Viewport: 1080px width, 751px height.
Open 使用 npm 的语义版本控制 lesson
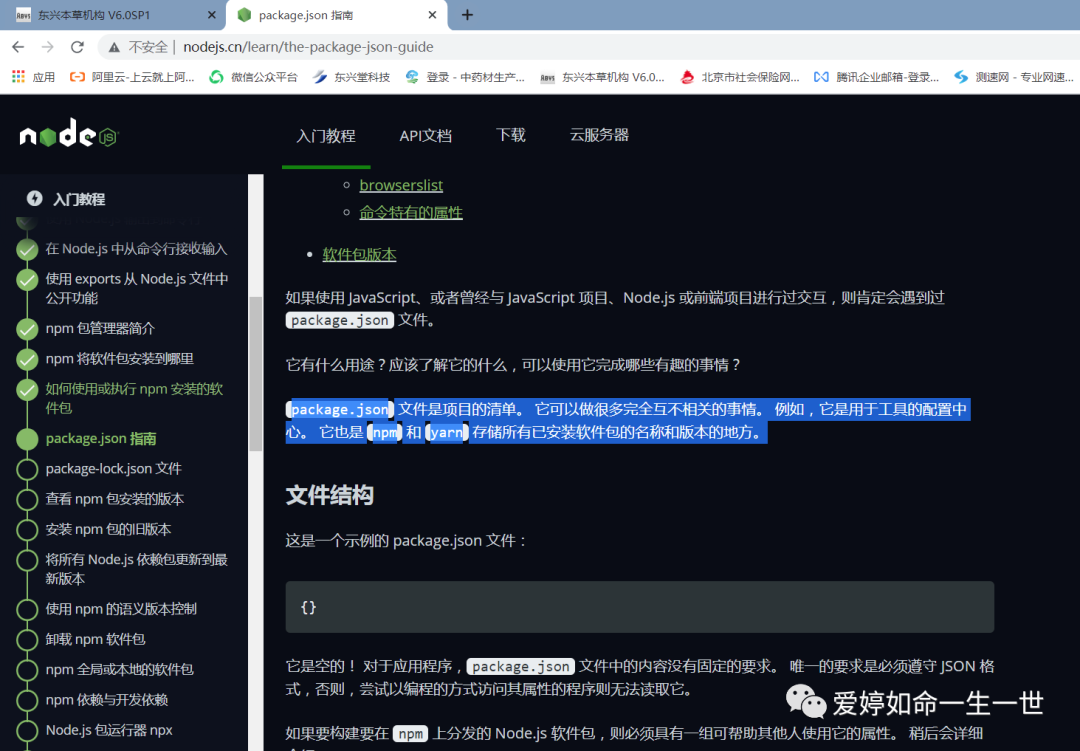121,609
